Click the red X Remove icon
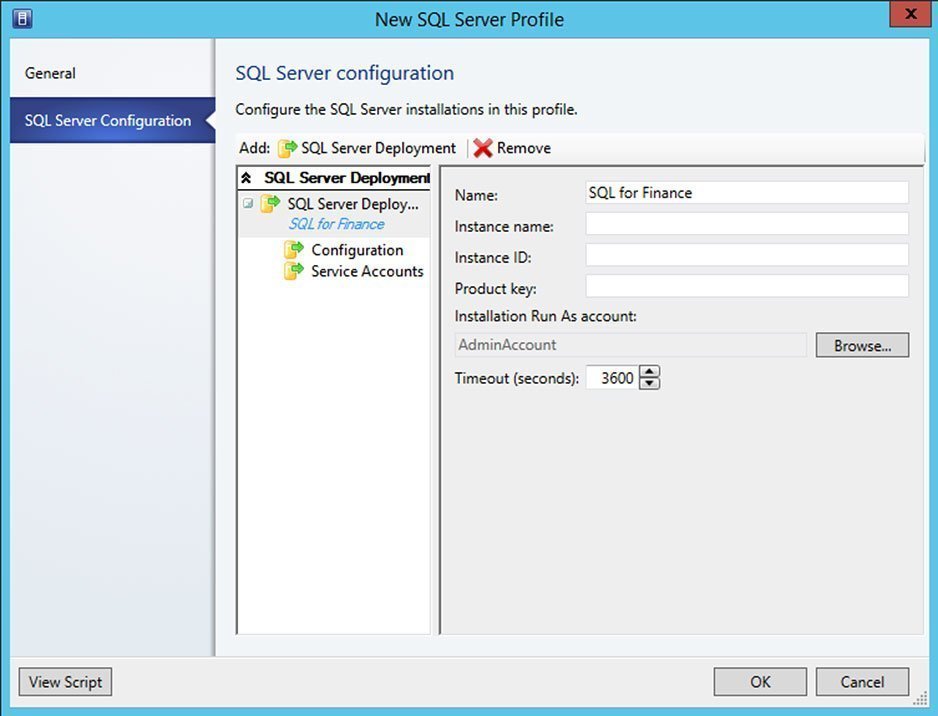The width and height of the screenshot is (938, 716). point(483,148)
